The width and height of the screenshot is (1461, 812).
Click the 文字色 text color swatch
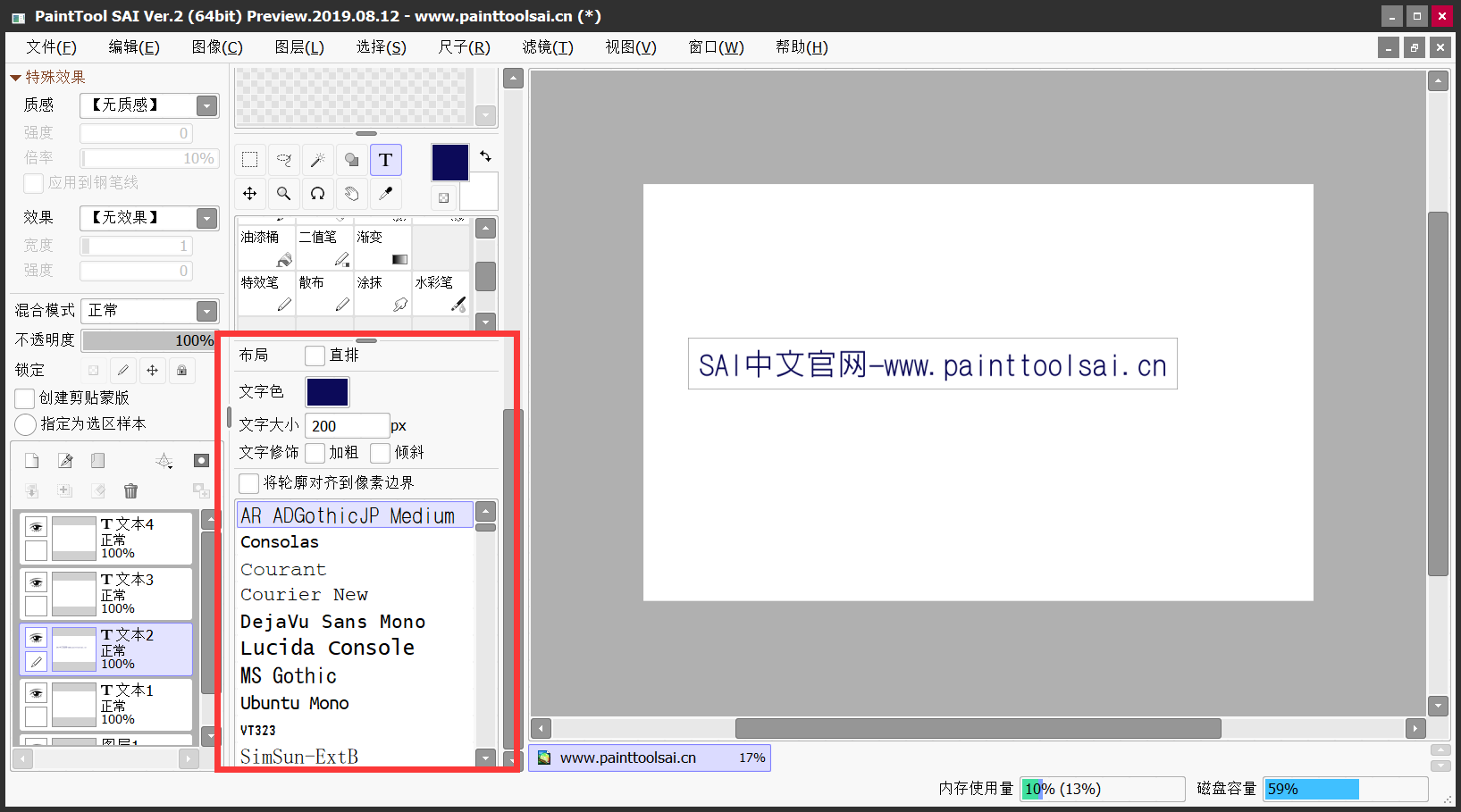(x=327, y=392)
